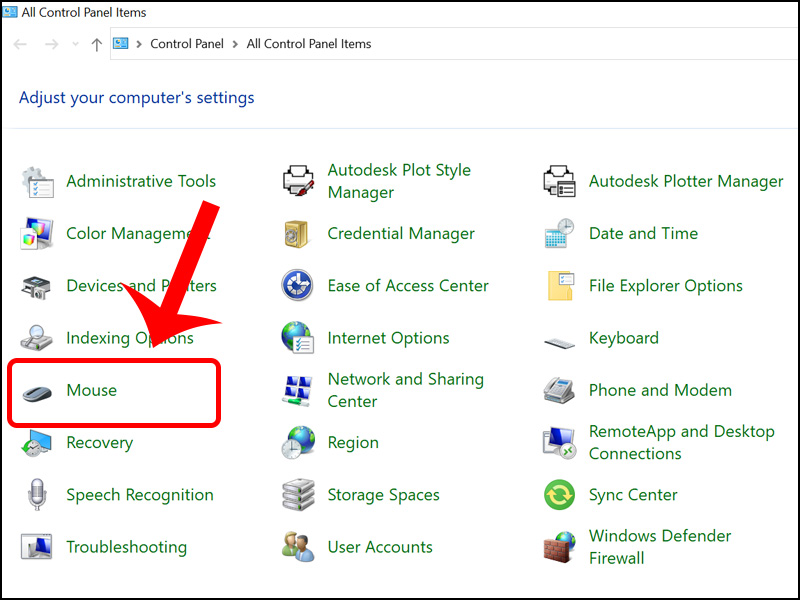Open Ease of Access Center icon
Viewport: 800px width, 600px height.
click(298, 286)
